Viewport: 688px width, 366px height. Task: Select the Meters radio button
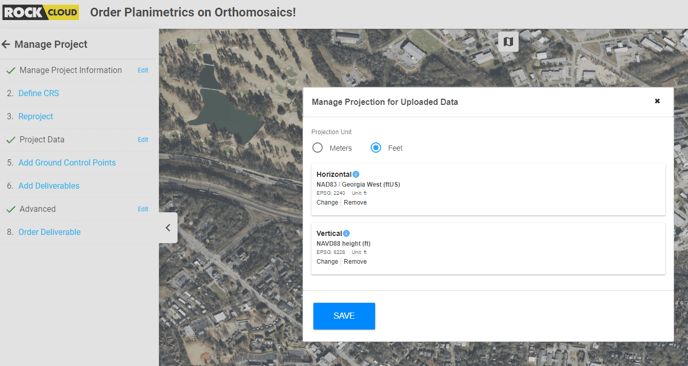point(317,148)
